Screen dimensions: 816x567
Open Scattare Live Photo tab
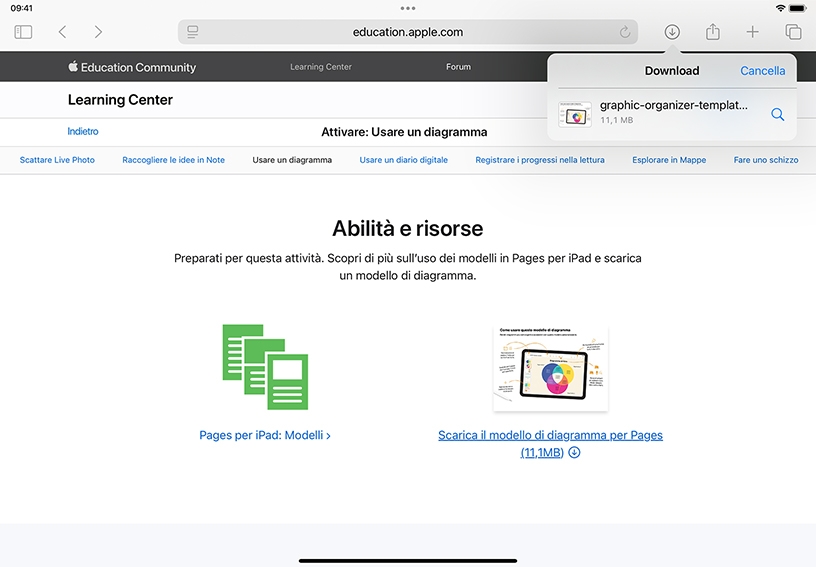click(57, 160)
